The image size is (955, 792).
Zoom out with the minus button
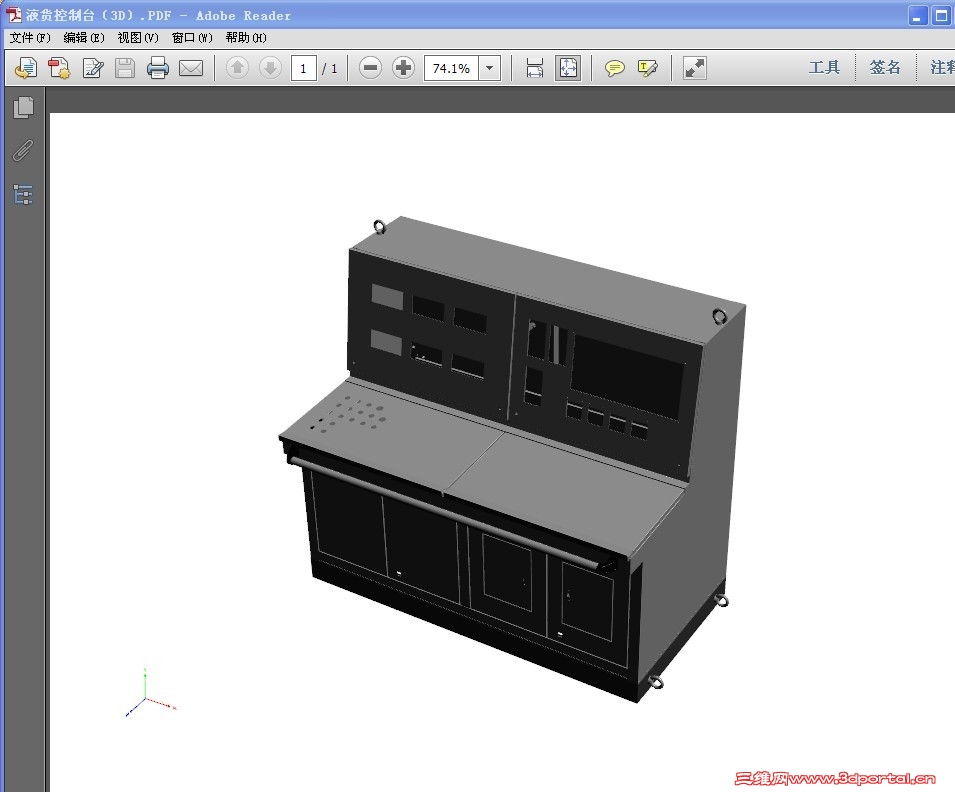point(370,68)
